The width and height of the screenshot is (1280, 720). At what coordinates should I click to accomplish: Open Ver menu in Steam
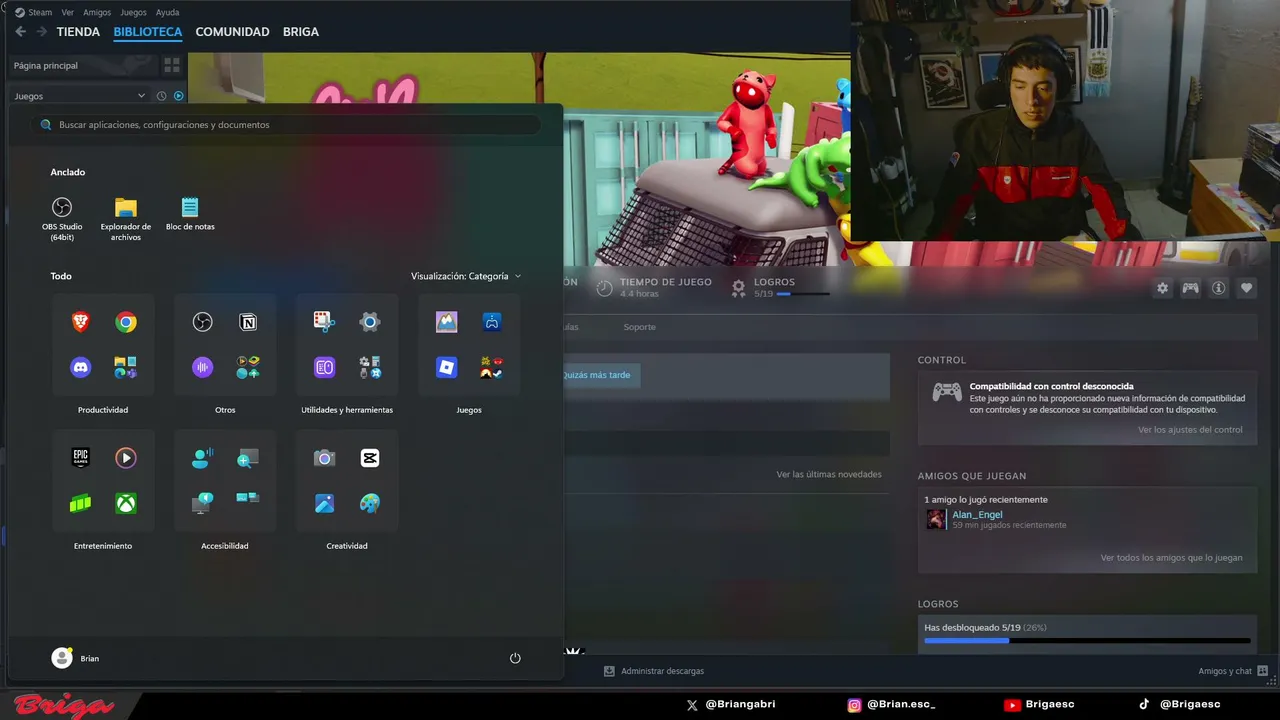pos(68,12)
